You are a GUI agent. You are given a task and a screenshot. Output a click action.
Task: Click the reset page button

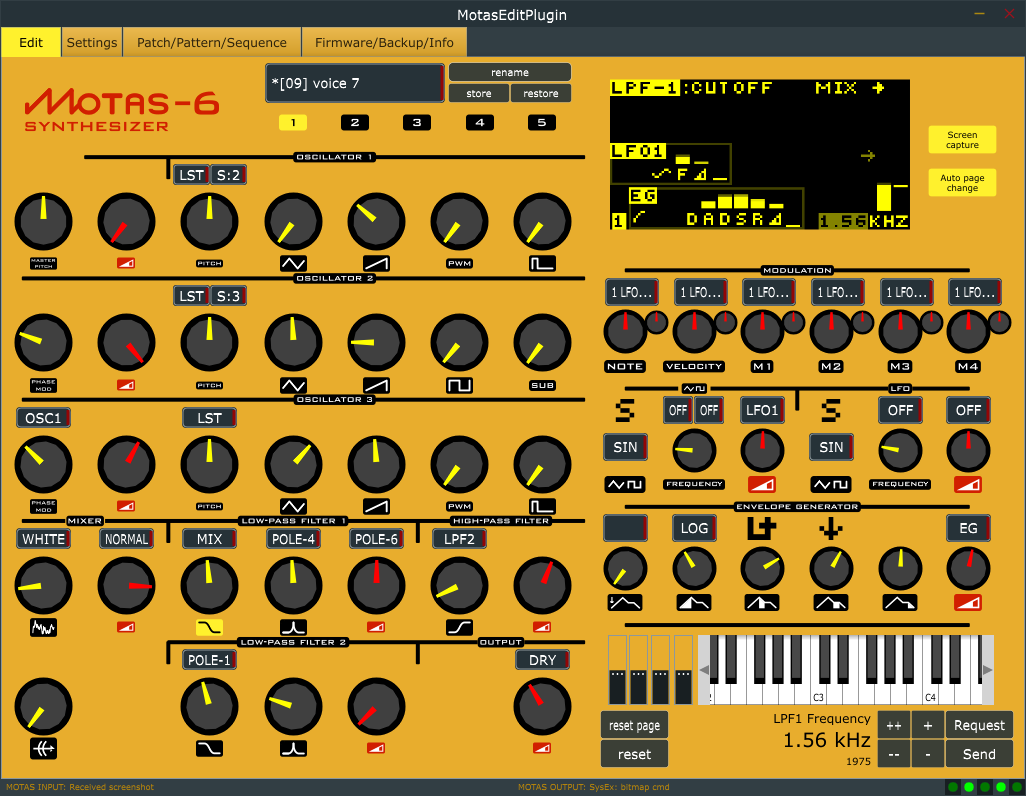(634, 725)
